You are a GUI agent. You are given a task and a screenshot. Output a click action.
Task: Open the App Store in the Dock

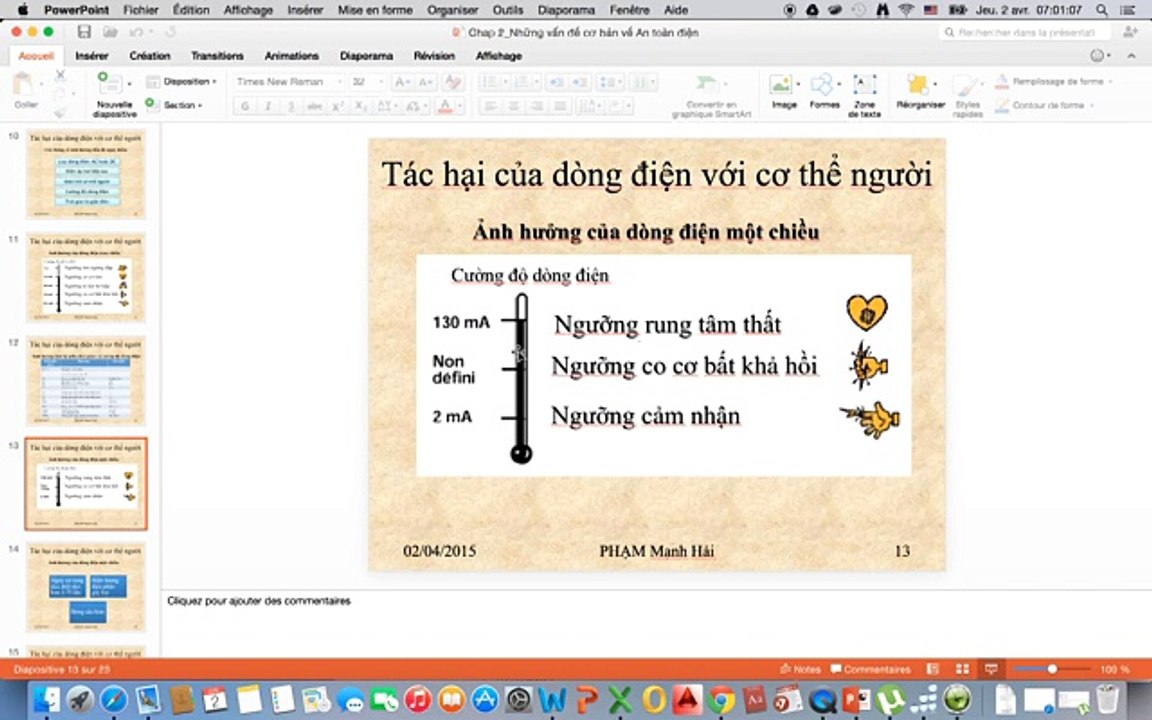tap(485, 699)
